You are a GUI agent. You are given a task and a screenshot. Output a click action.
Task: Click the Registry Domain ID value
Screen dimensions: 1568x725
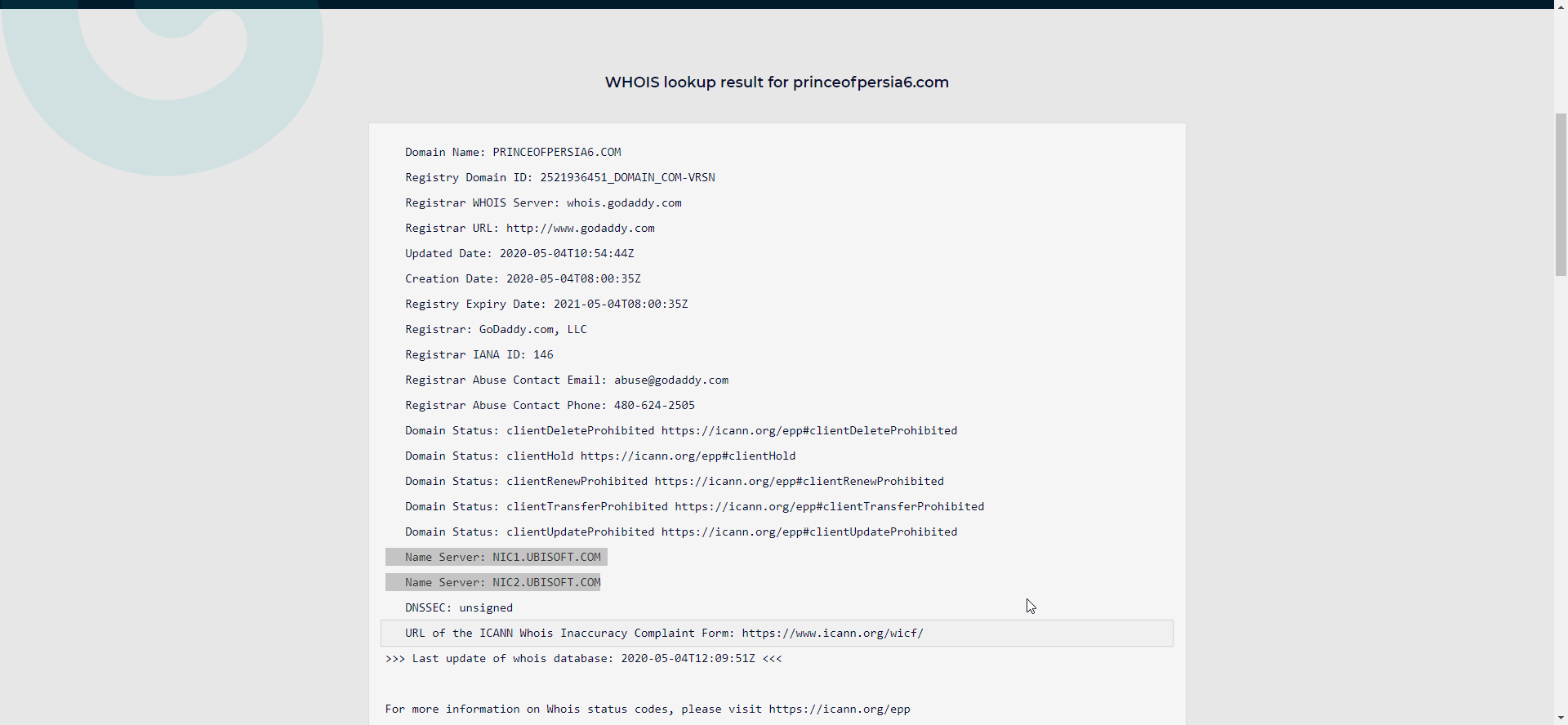tap(626, 178)
